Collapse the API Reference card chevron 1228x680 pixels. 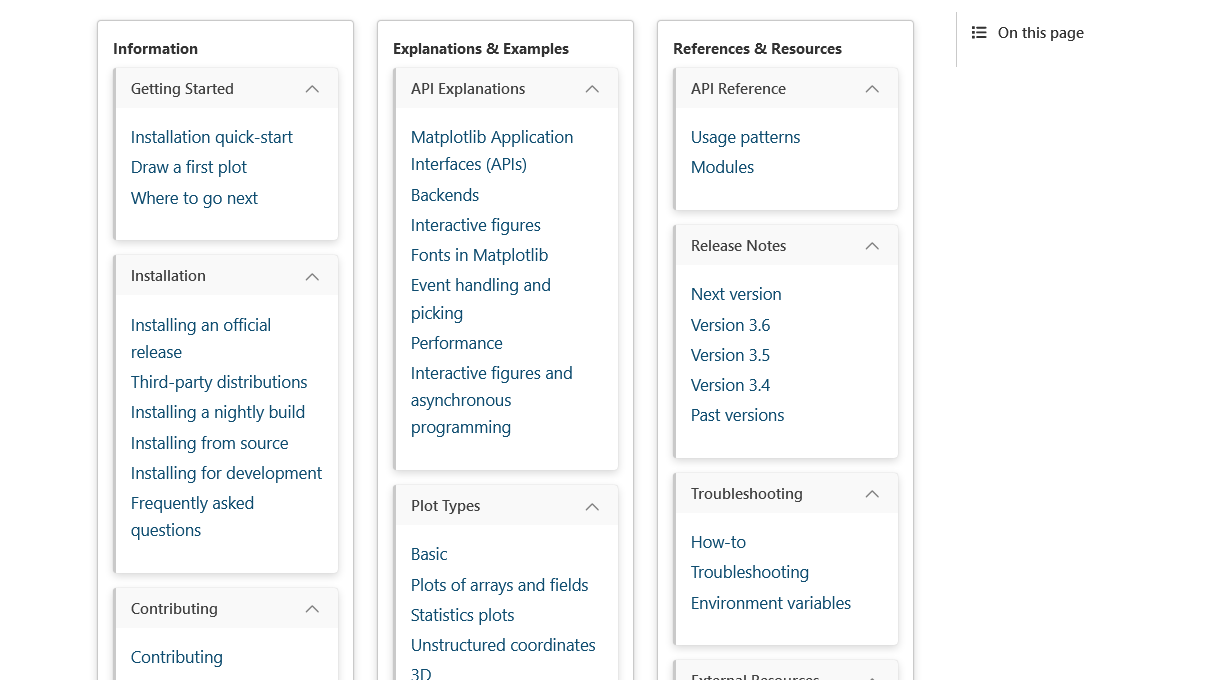pyautogui.click(x=872, y=89)
